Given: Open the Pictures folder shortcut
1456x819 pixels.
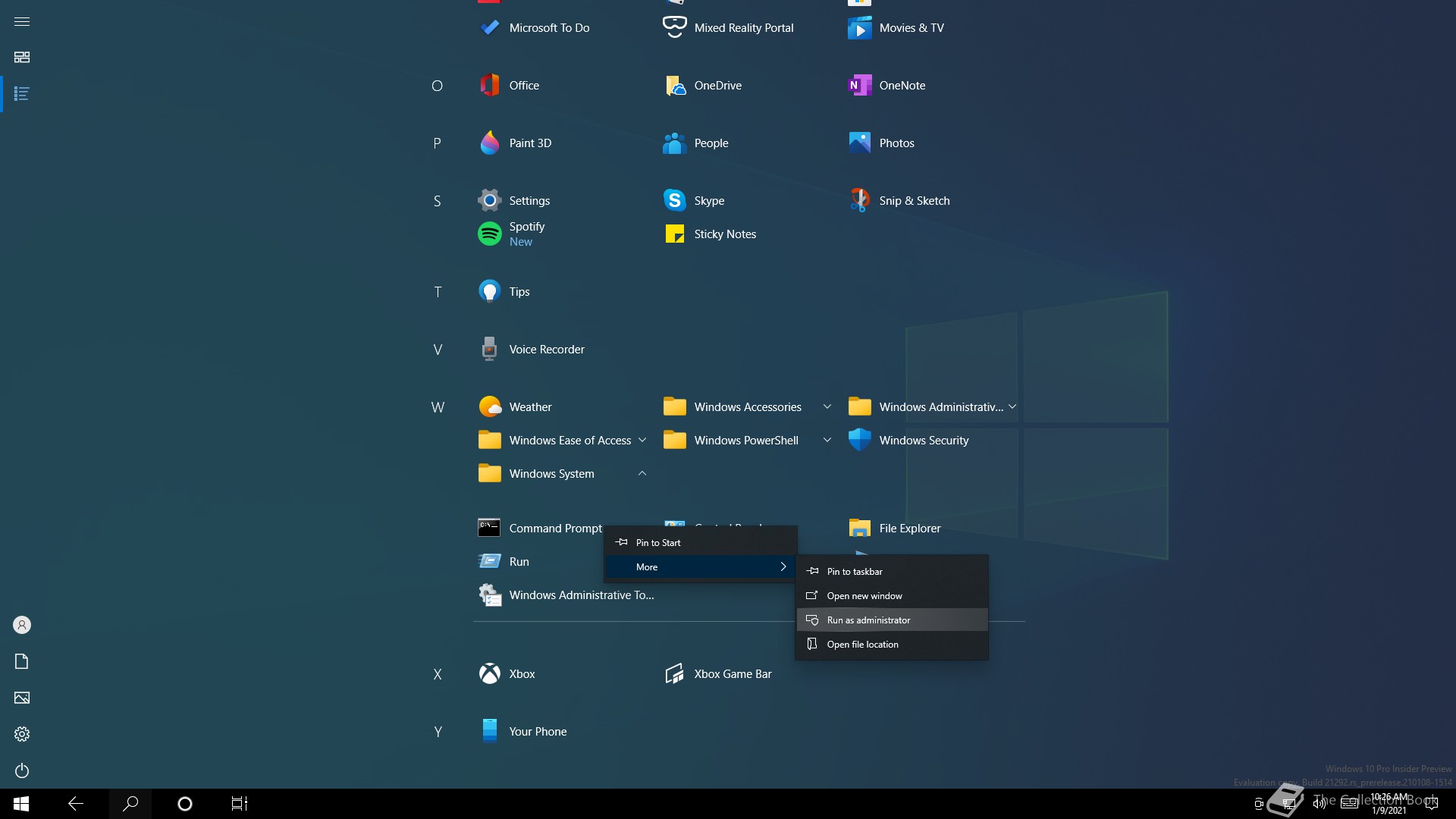Looking at the screenshot, I should tap(22, 698).
